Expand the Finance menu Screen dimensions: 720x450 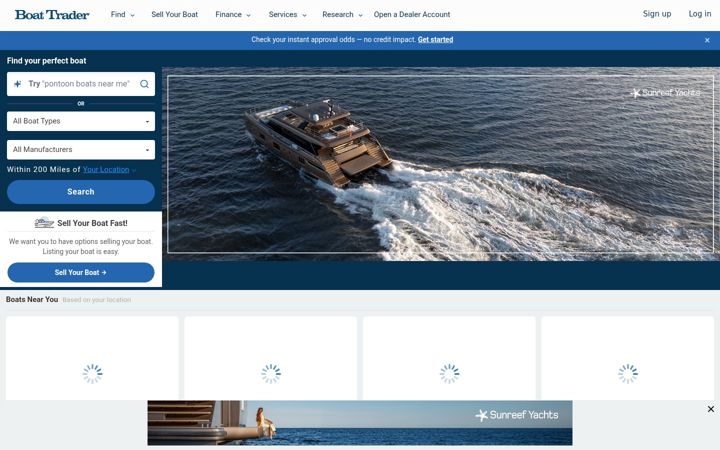point(233,15)
